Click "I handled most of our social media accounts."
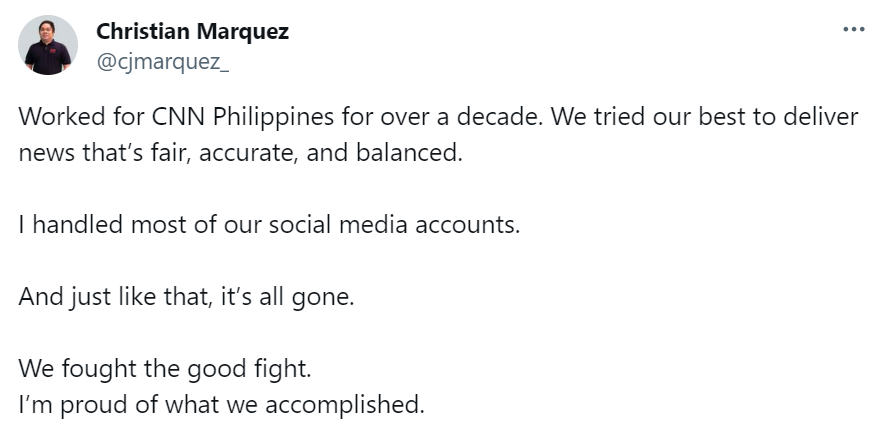The height and width of the screenshot is (426, 892). click(x=270, y=225)
